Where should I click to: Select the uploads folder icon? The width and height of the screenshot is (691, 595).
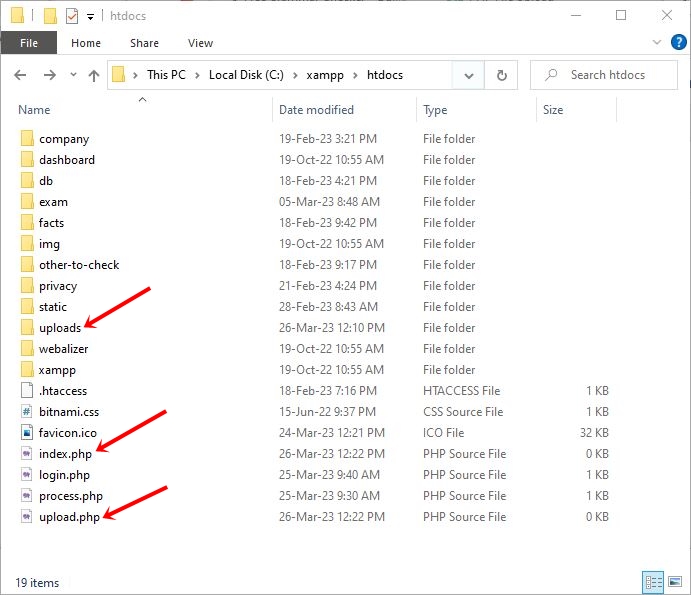(27, 327)
